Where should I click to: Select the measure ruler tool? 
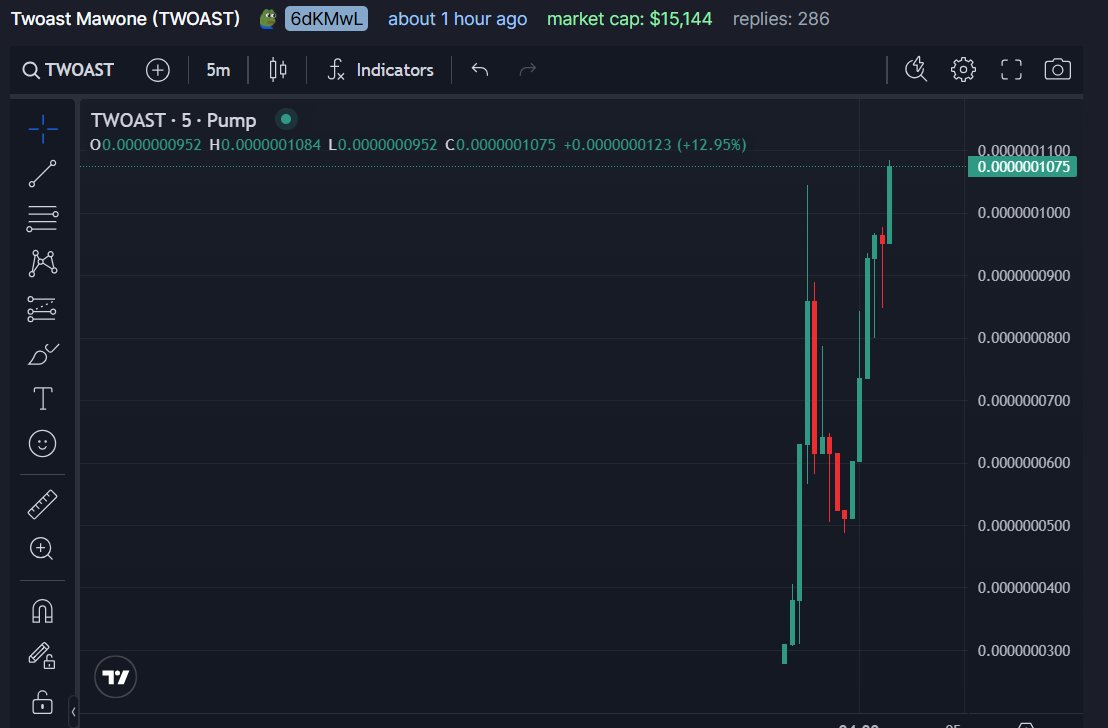click(42, 503)
